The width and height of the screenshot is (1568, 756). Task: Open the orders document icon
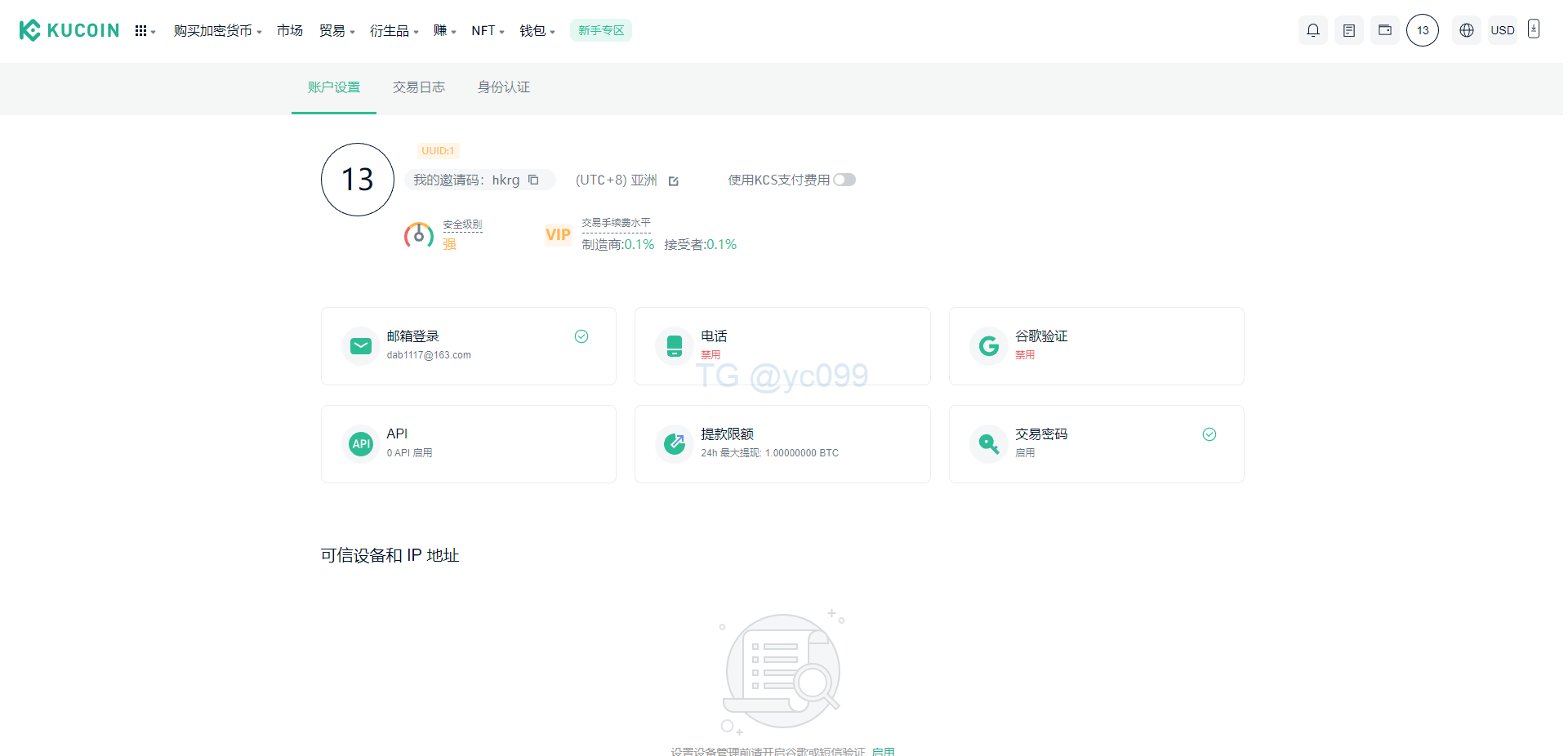[x=1348, y=30]
